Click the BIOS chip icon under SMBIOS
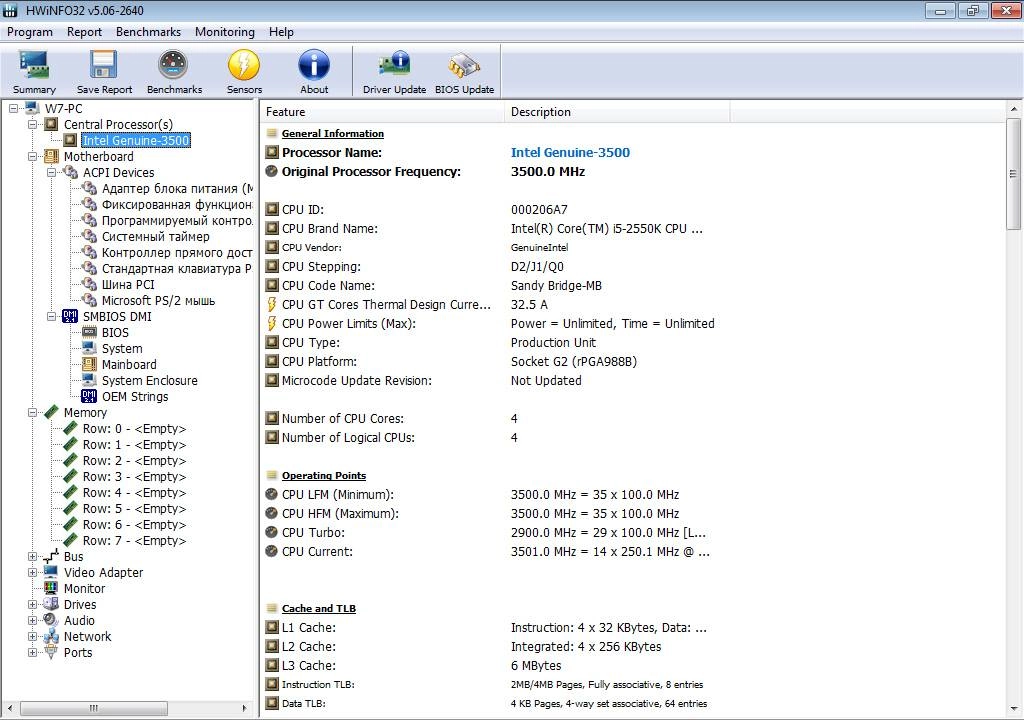This screenshot has width=1024, height=720. 89,332
